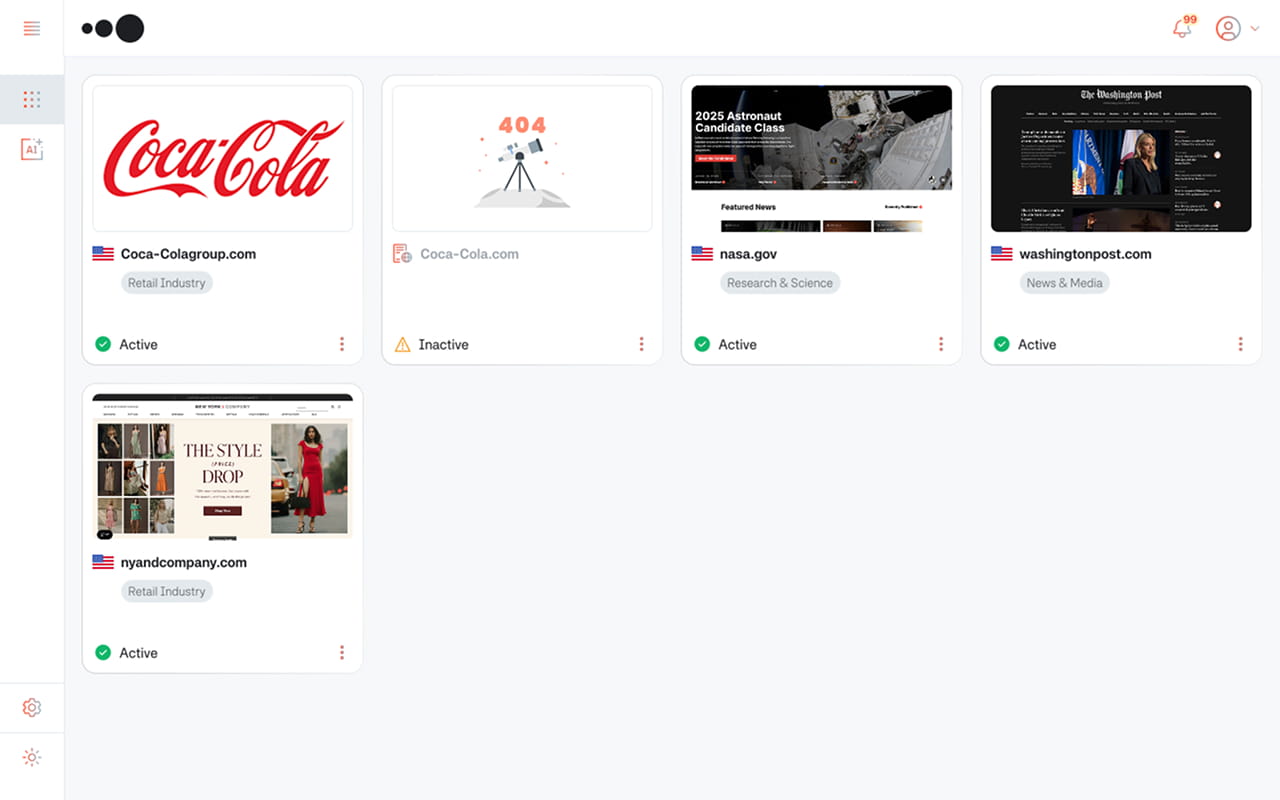Open the washingtonpost.com title link
Image resolution: width=1280 pixels, height=800 pixels.
pyautogui.click(x=1085, y=254)
